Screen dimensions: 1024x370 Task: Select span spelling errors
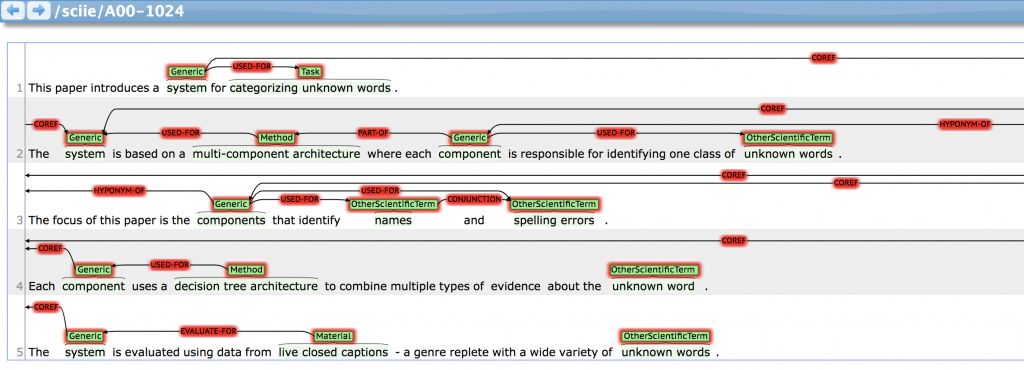(554, 220)
